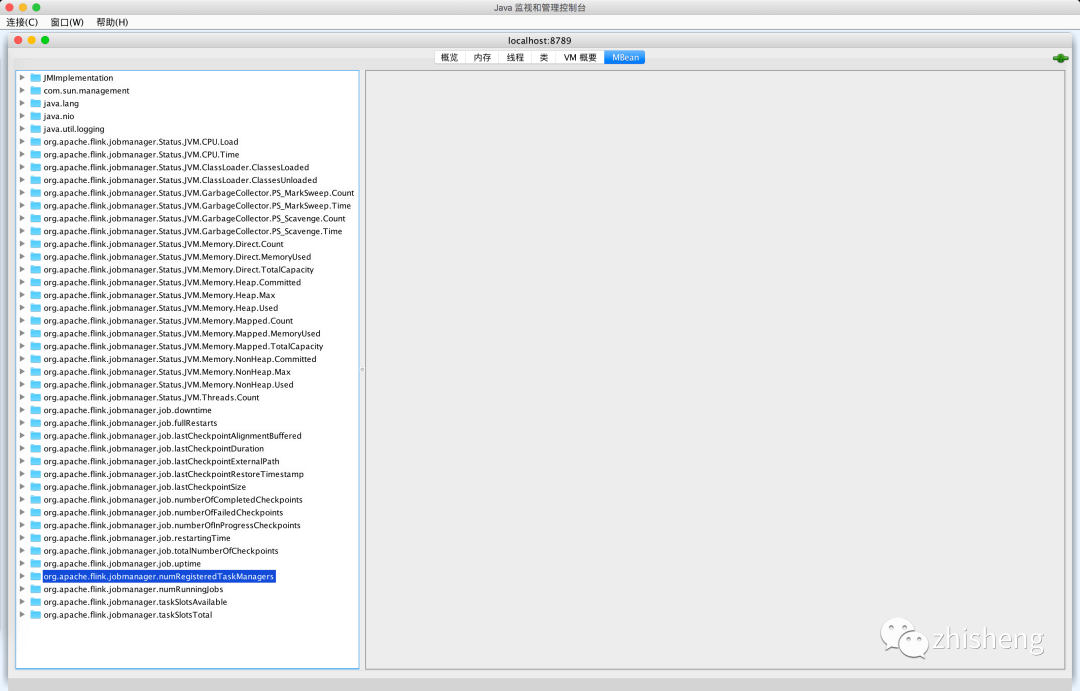Click folder icon of numRegisteredTaskManagers
The width and height of the screenshot is (1080, 691).
[x=36, y=577]
